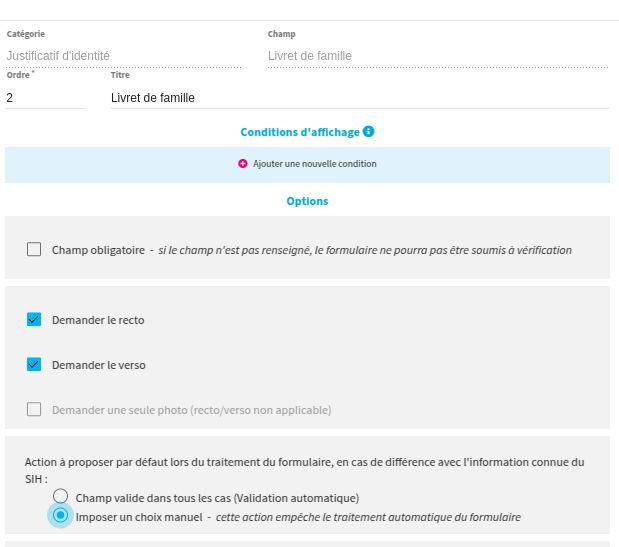619x547 pixels.
Task: Uncheck the 'Demander le verso' checkbox
Action: click(x=34, y=365)
